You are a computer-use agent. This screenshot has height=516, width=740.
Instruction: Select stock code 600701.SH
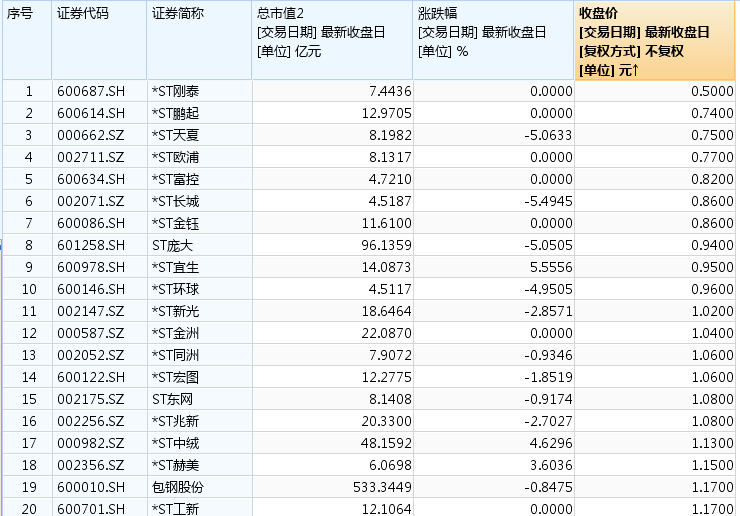click(91, 509)
